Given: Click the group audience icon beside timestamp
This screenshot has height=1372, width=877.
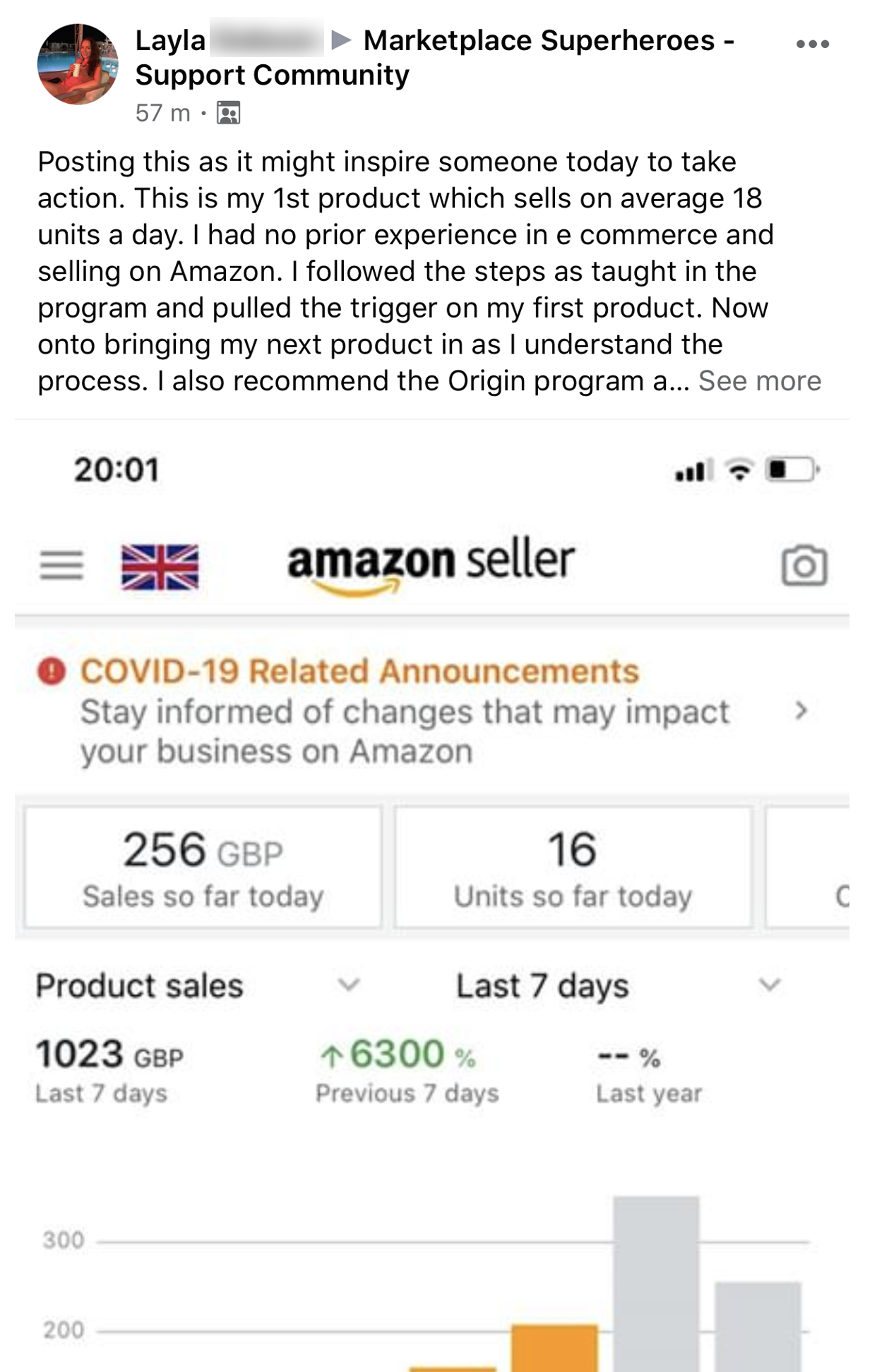Looking at the screenshot, I should tap(228, 113).
